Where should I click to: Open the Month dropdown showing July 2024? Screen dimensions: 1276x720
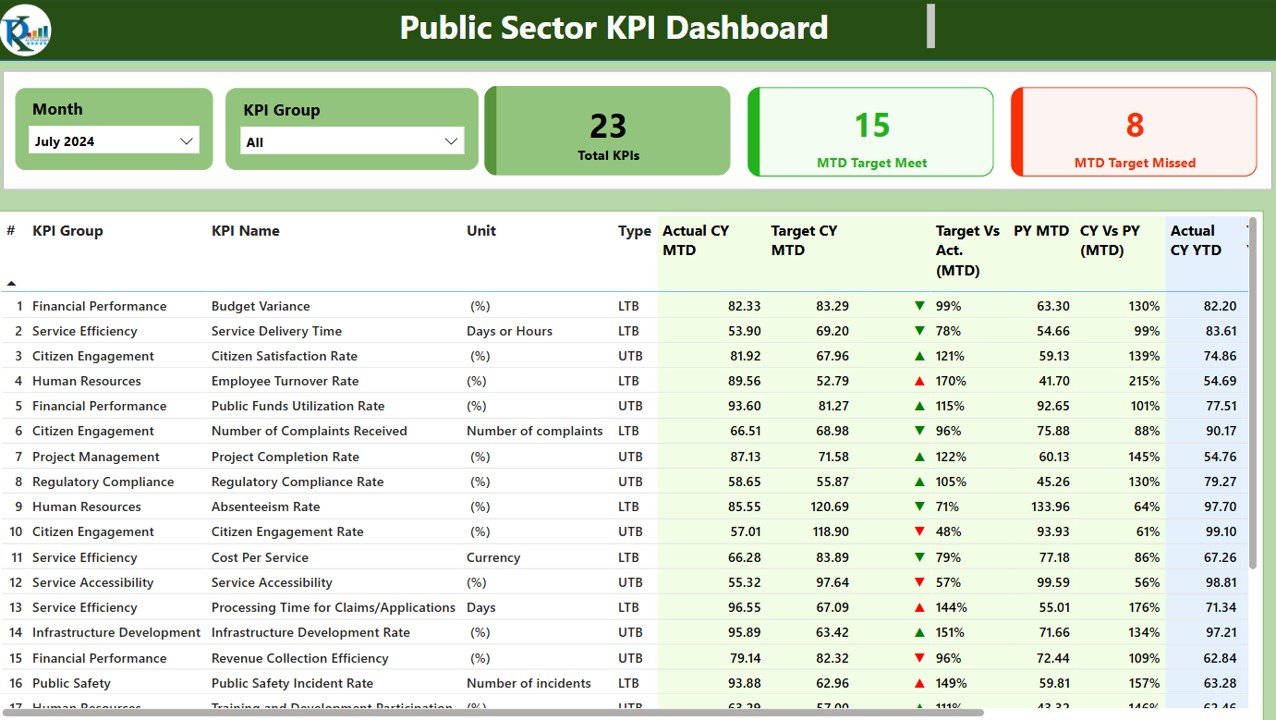pyautogui.click(x=114, y=141)
